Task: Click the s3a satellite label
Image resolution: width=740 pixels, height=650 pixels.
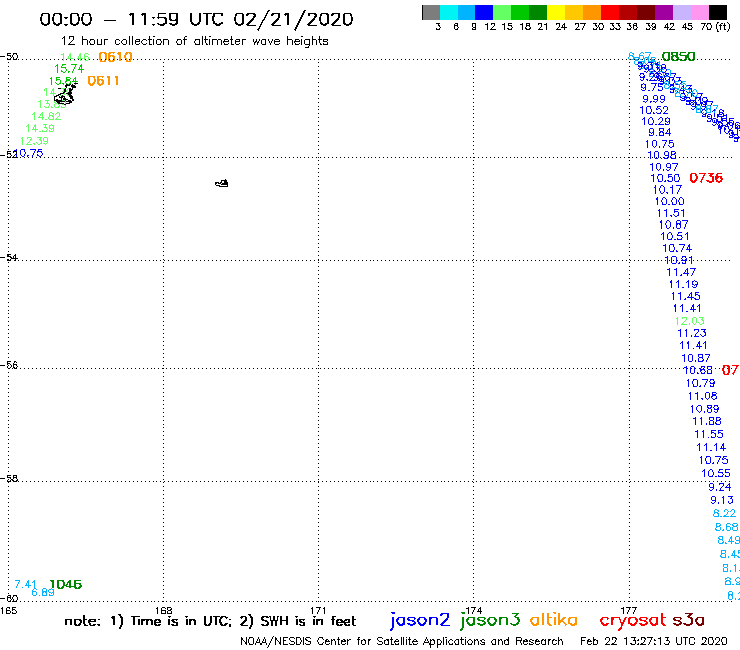Action: (689, 620)
